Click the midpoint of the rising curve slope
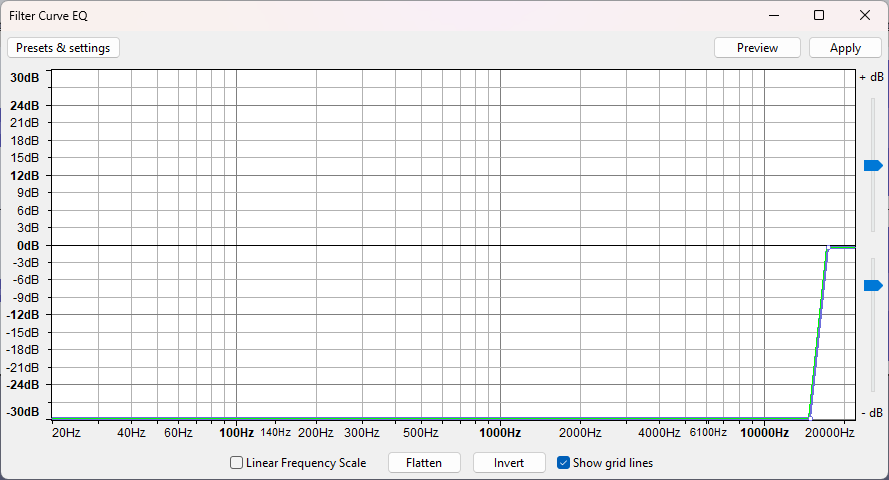 pyautogui.click(x=819, y=332)
